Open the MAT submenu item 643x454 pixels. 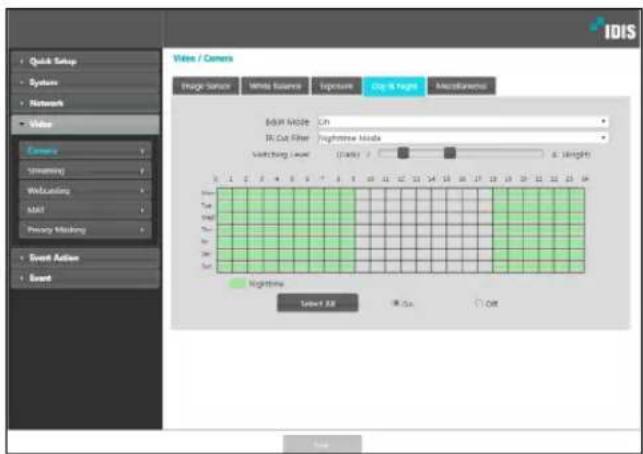click(x=85, y=210)
